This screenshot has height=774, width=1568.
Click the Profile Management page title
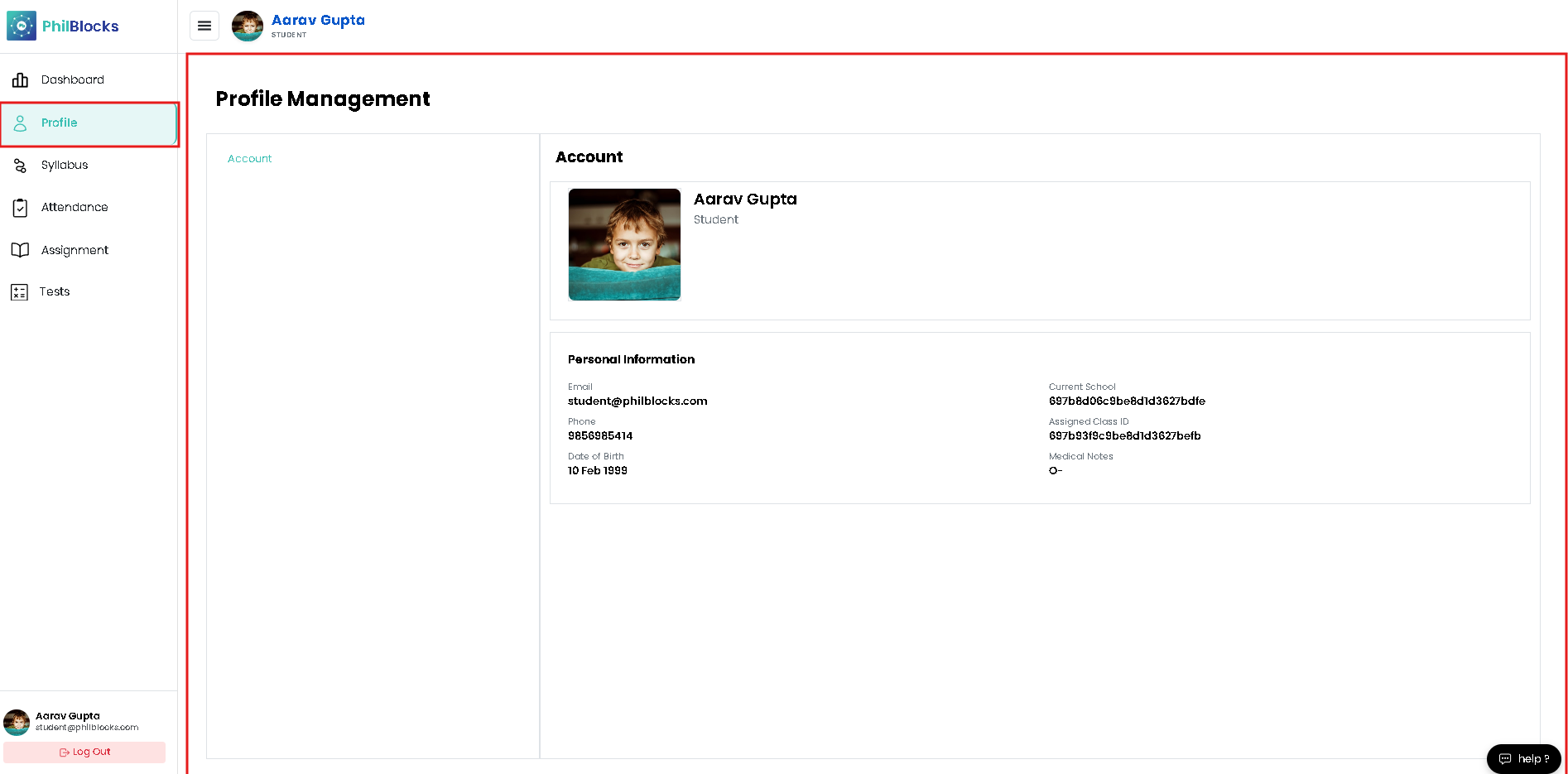pyautogui.click(x=323, y=99)
